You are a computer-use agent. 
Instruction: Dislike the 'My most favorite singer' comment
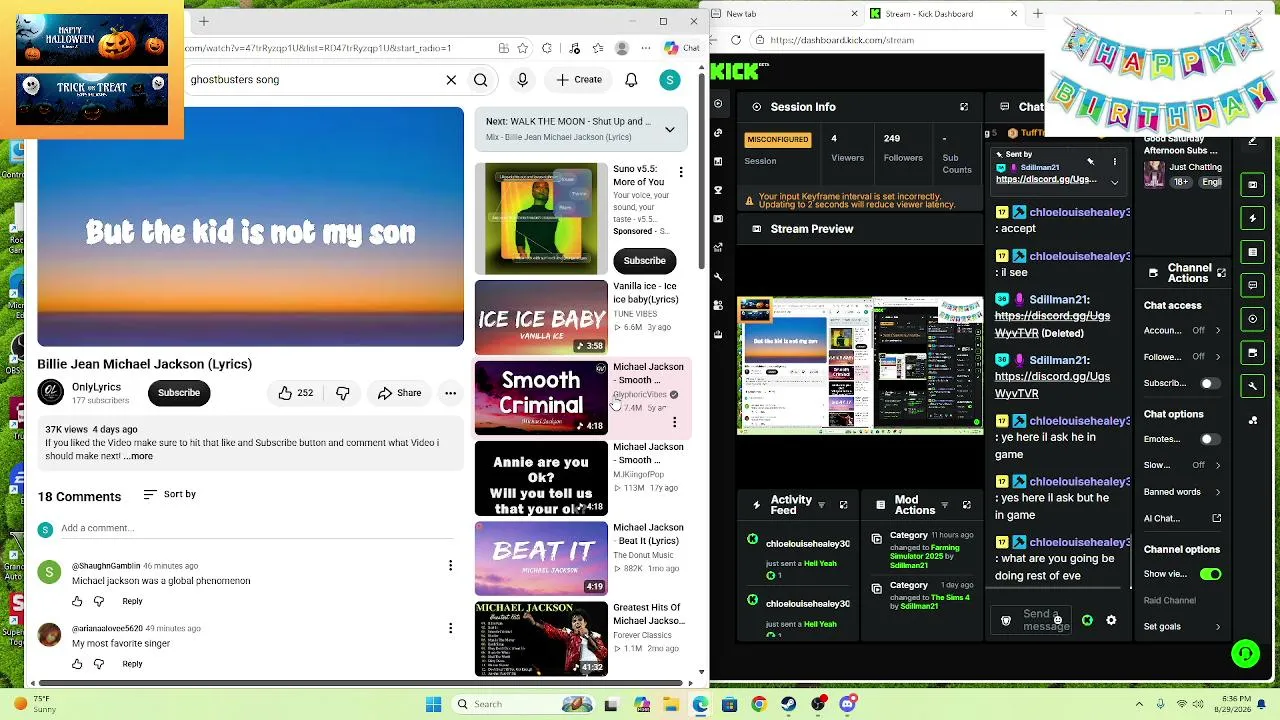coord(98,664)
